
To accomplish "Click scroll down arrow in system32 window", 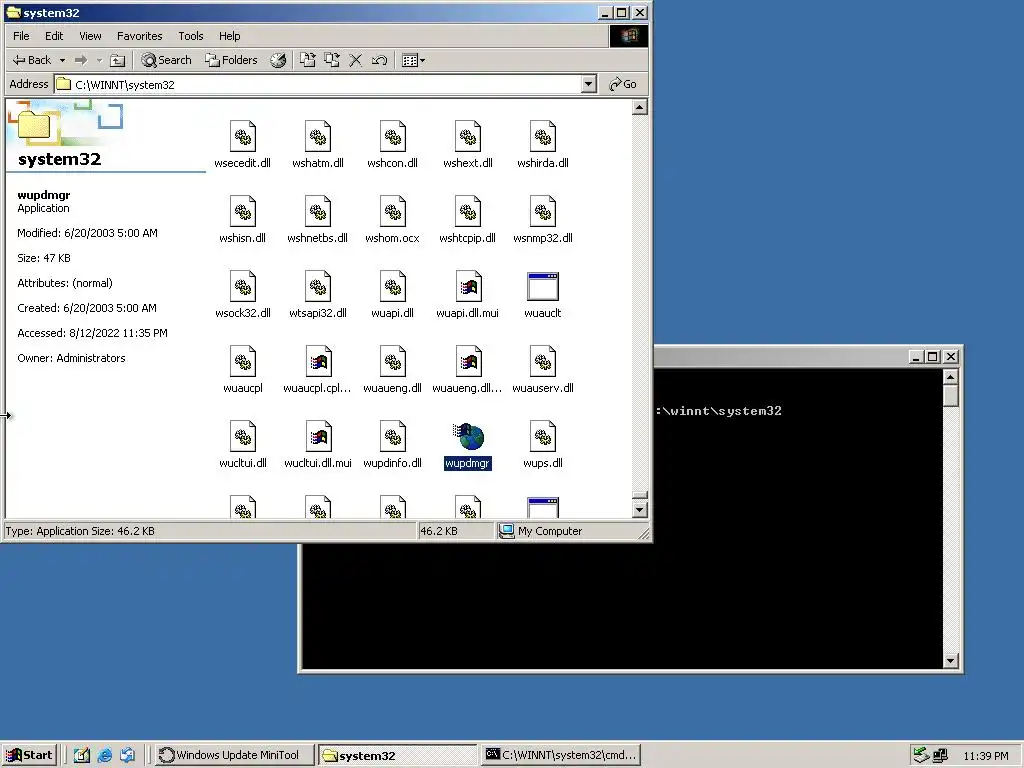I will (640, 509).
